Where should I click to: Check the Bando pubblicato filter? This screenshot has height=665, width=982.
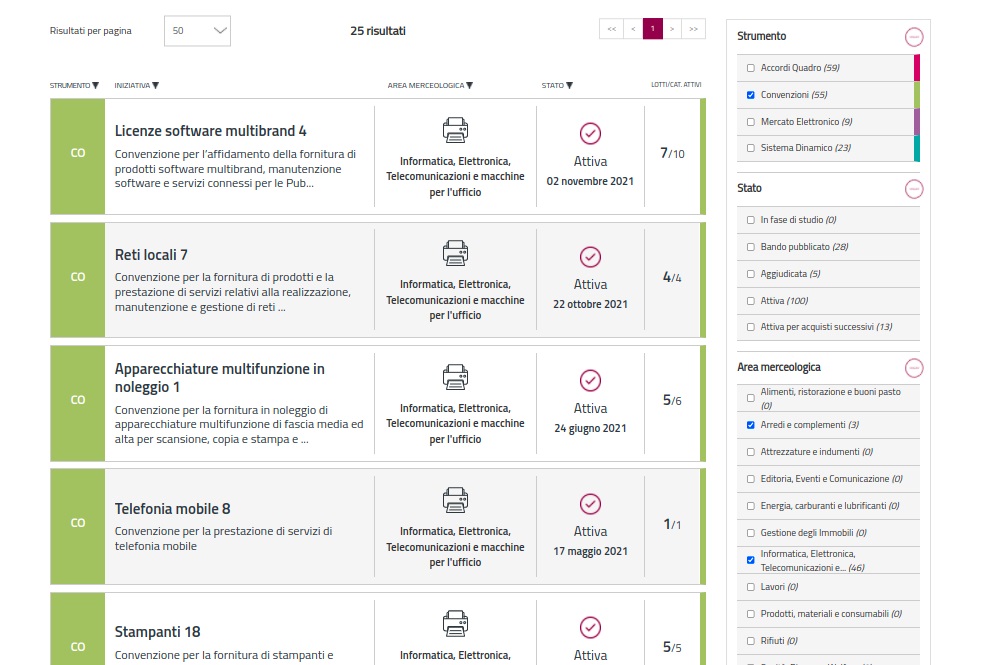tap(751, 246)
